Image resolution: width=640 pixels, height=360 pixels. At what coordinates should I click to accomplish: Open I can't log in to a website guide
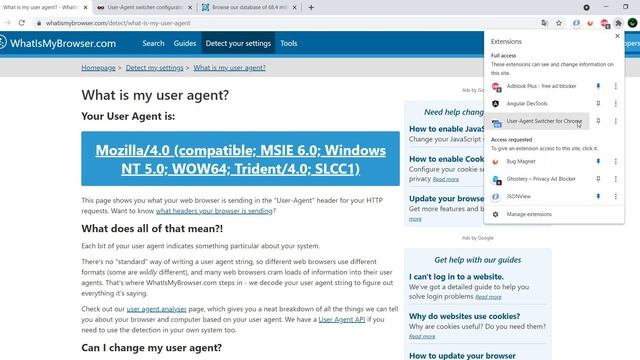click(456, 277)
